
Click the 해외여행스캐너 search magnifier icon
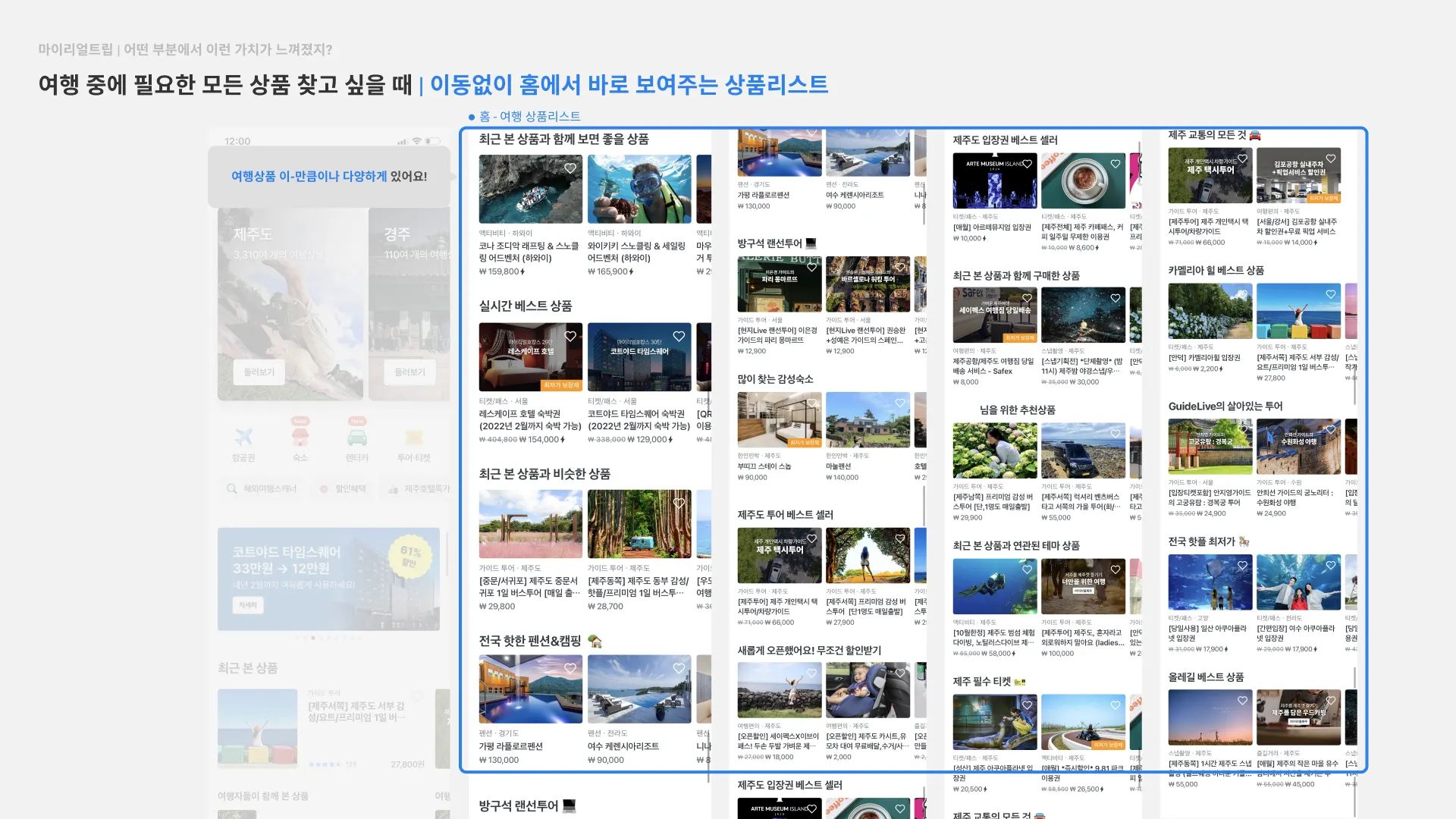pos(232,489)
